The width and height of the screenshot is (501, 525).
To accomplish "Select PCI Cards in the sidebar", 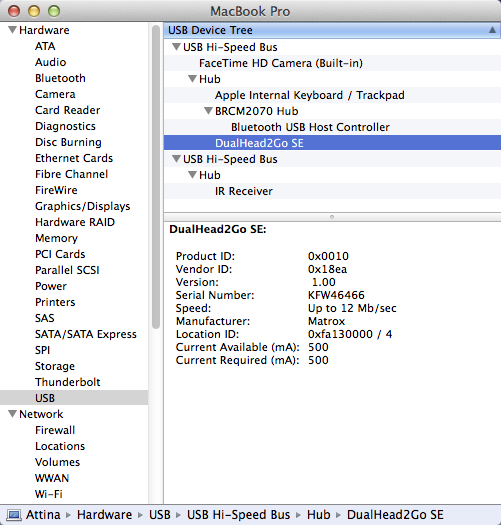I will click(x=60, y=254).
